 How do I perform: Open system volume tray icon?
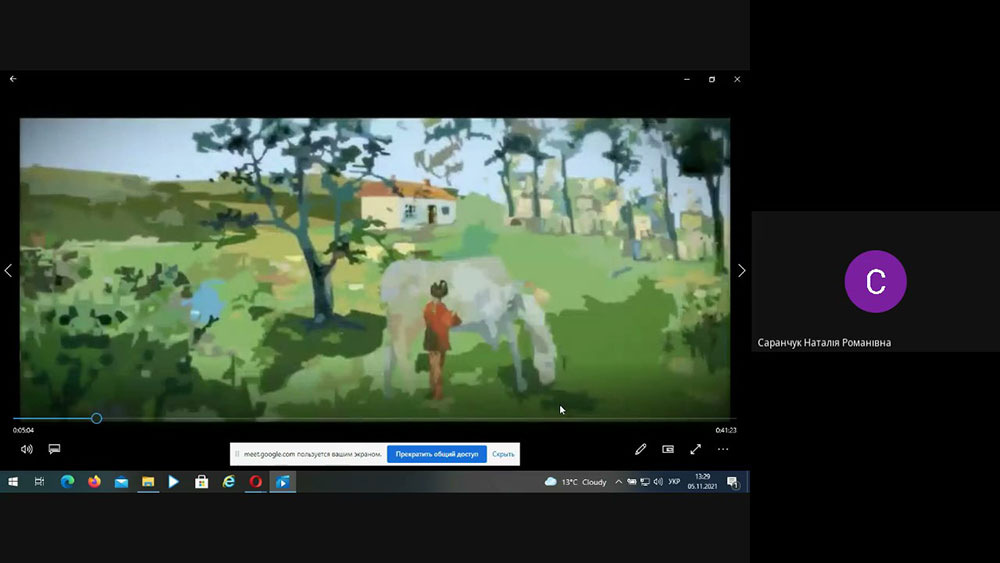(x=658, y=482)
